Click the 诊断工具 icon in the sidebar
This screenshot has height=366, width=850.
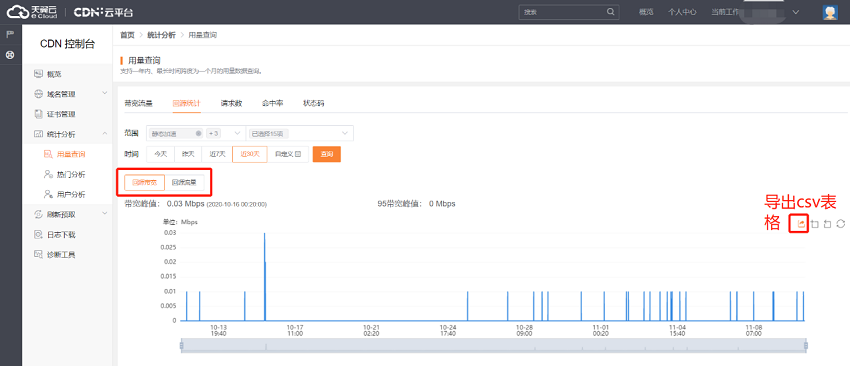38,254
